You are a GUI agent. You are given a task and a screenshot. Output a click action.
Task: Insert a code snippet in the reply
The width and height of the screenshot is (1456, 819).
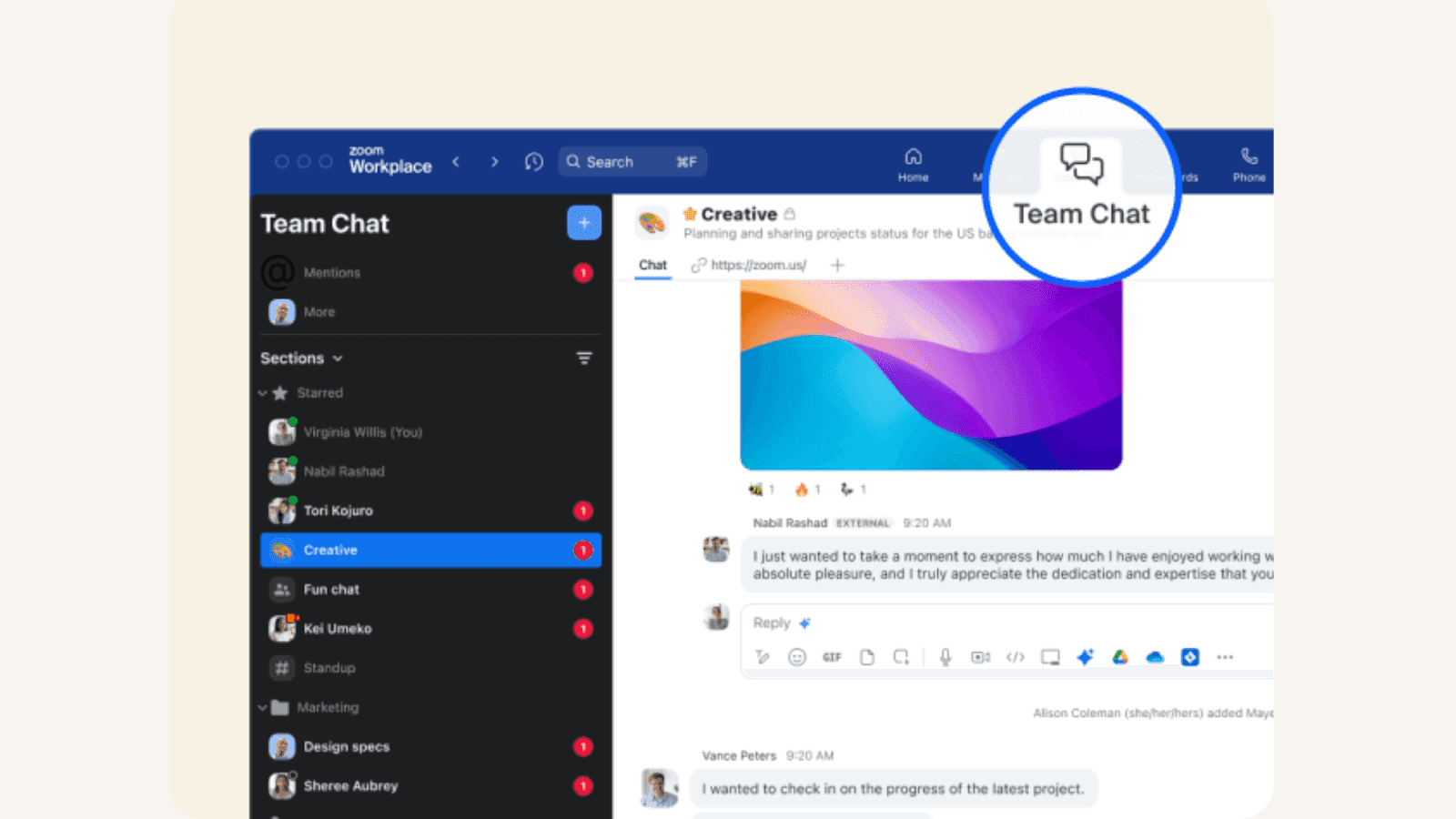[x=1016, y=656]
